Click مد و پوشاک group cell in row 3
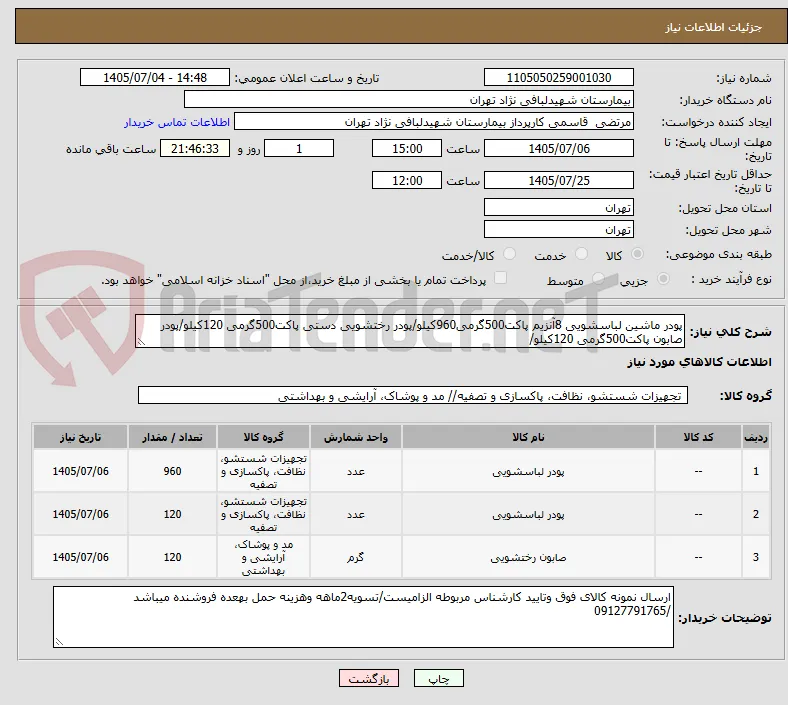The width and height of the screenshot is (788, 705). pyautogui.click(x=263, y=557)
